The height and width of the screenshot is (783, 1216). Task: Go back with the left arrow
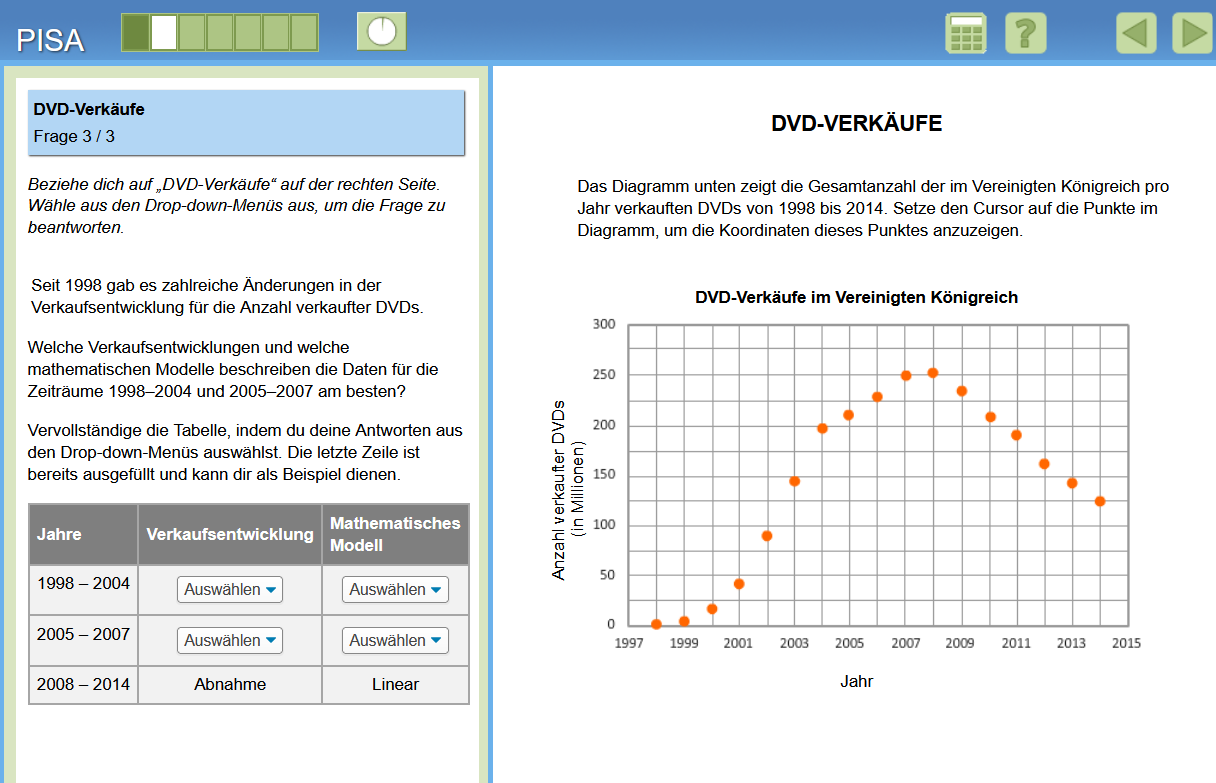pos(1136,34)
